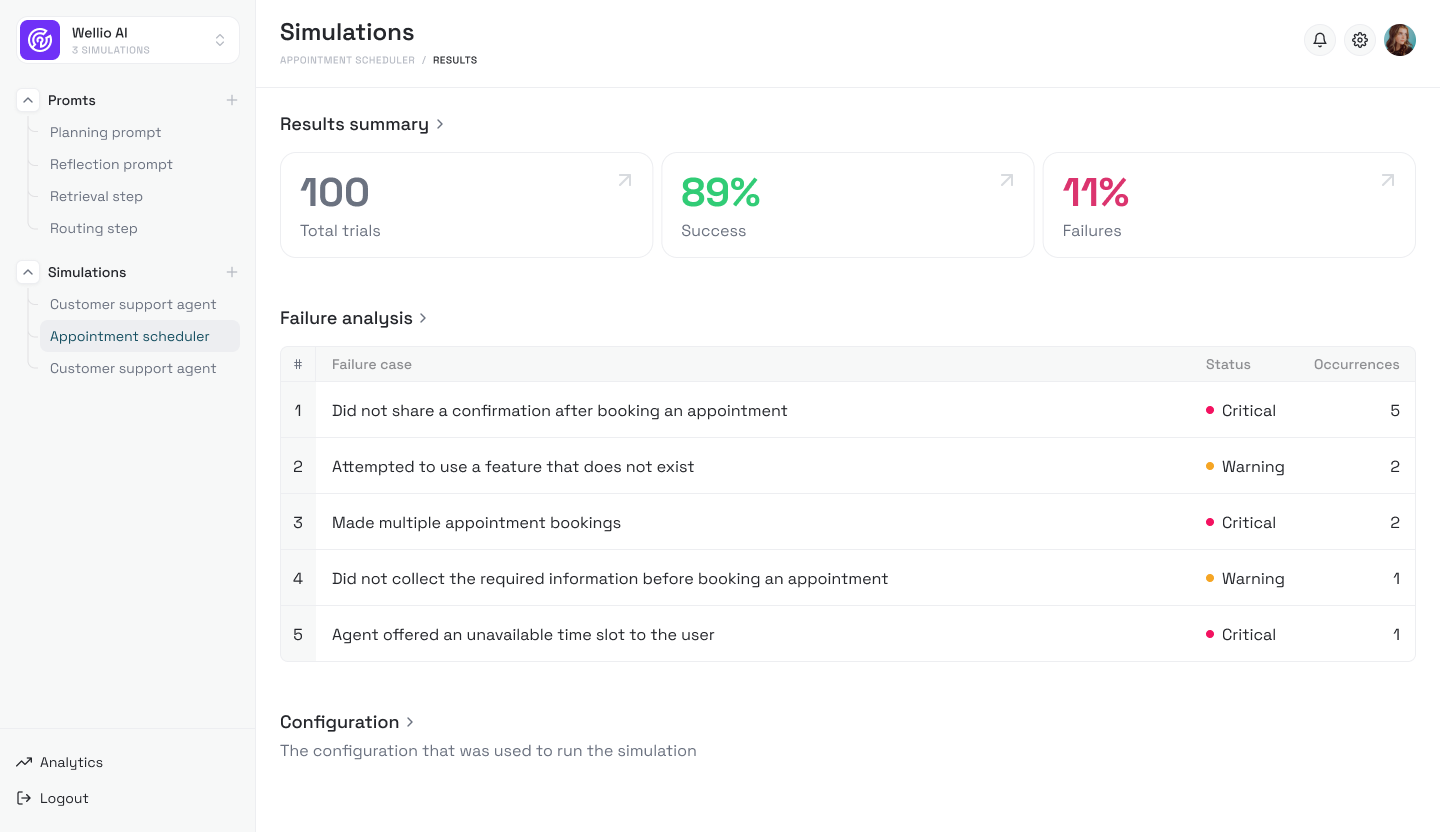
Task: Collapse the Promts section
Action: [28, 100]
